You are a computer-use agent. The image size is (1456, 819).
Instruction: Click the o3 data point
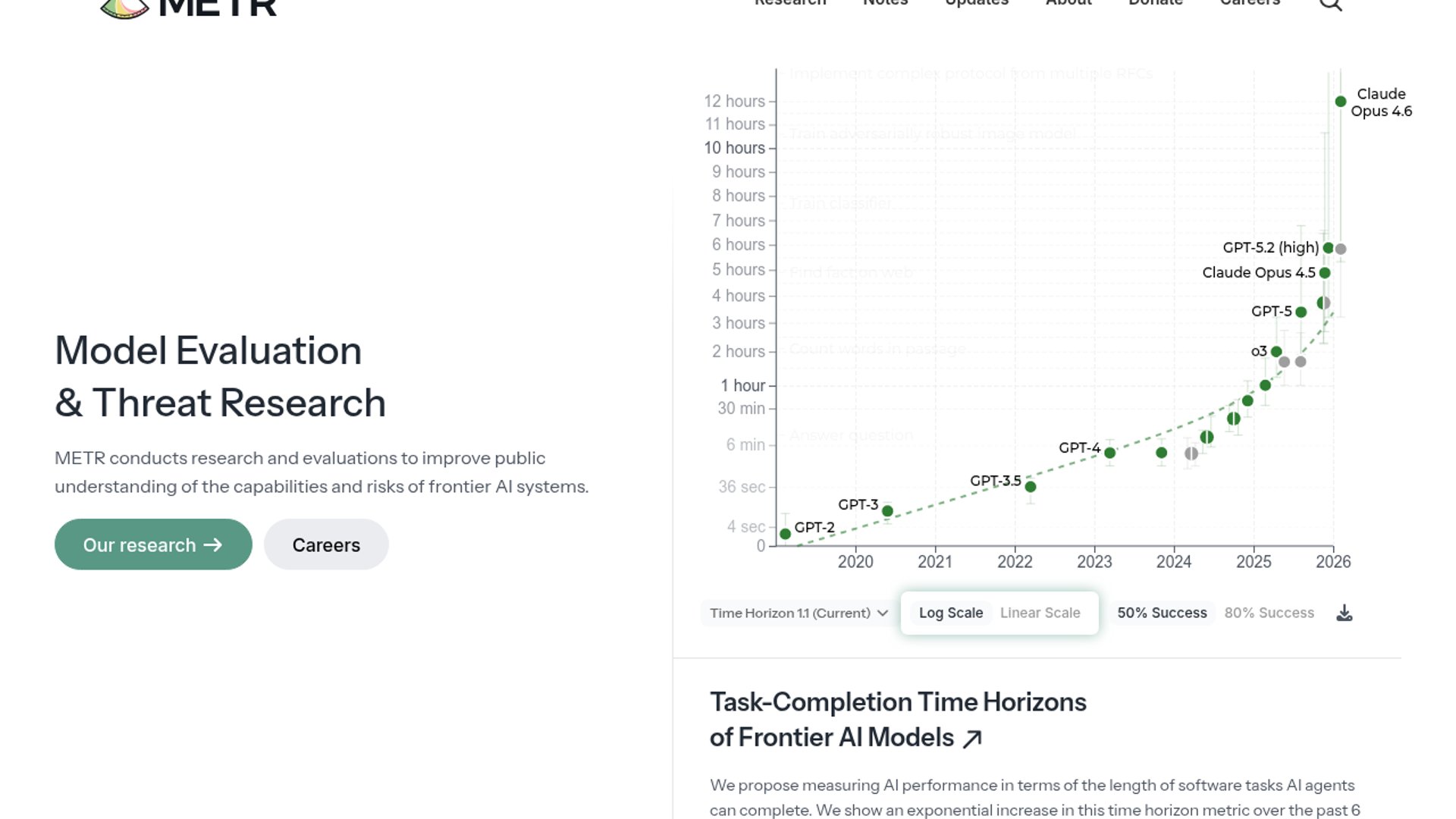pyautogui.click(x=1276, y=352)
